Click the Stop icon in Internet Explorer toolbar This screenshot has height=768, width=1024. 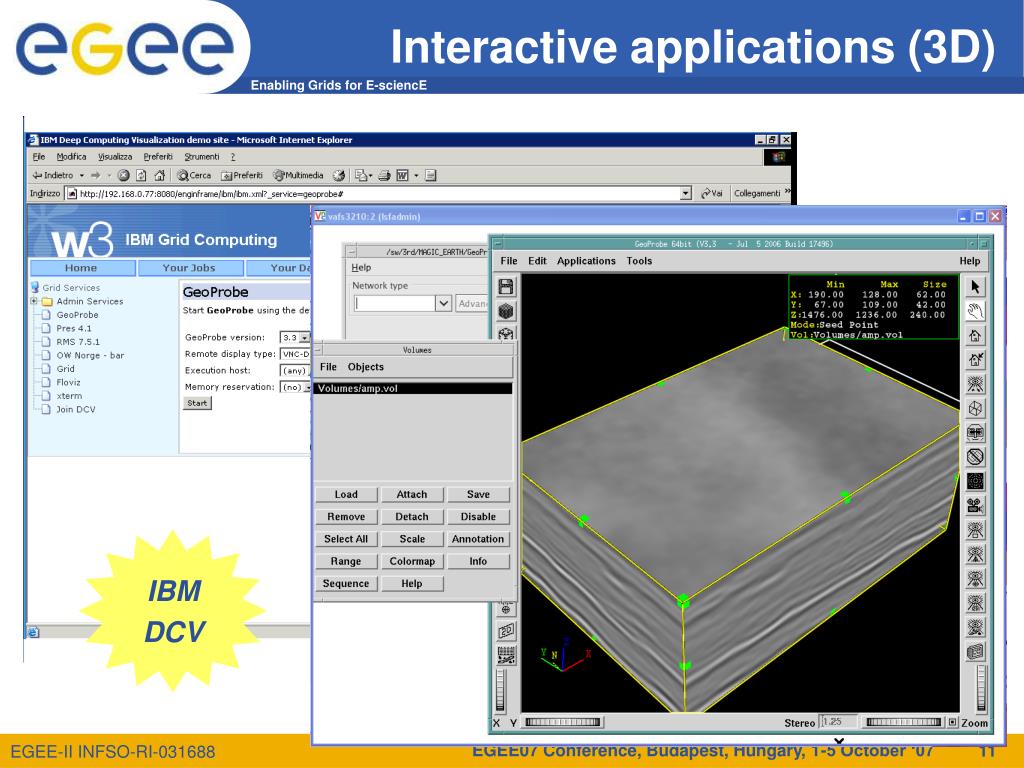pyautogui.click(x=123, y=175)
